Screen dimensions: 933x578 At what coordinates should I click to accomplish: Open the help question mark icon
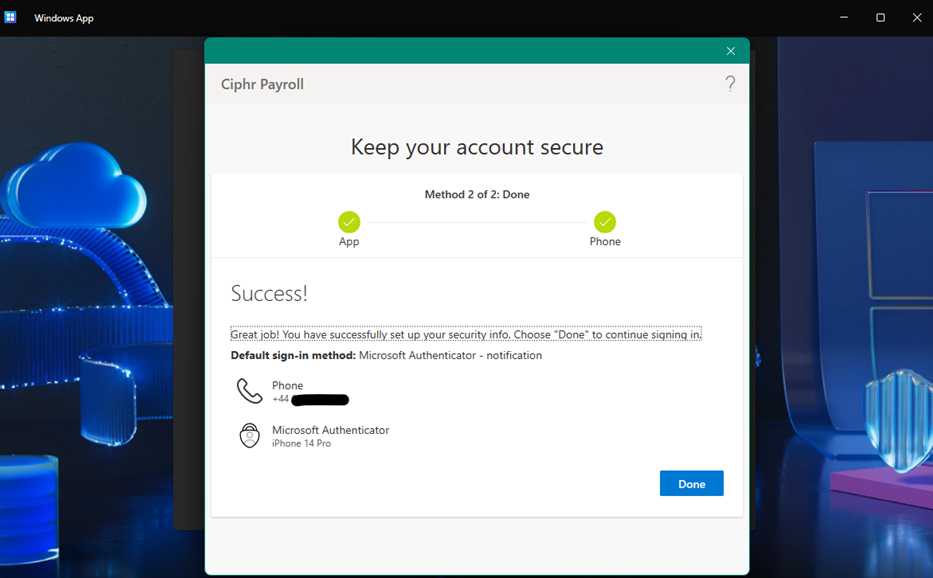point(730,83)
